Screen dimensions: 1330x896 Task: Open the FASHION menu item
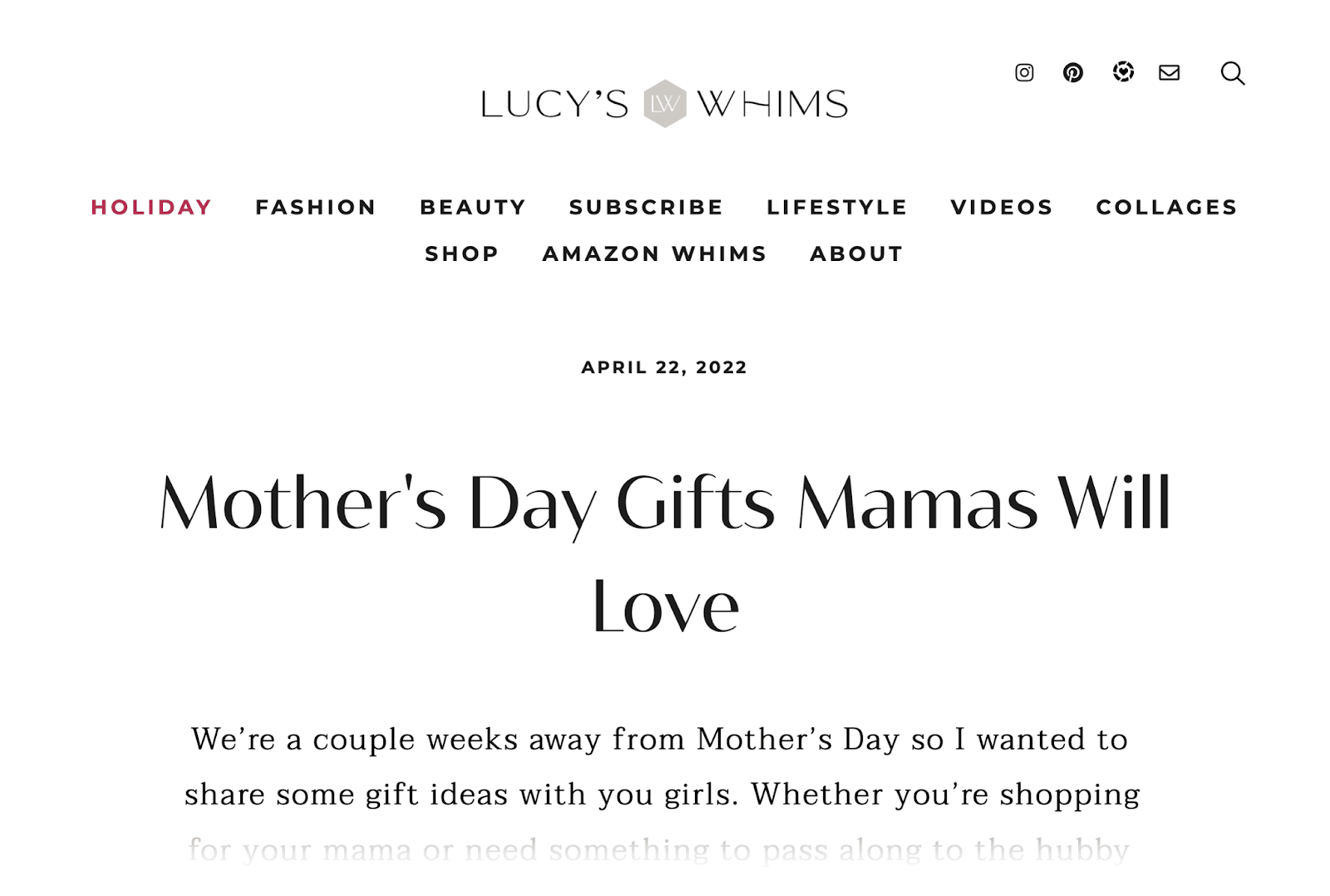(x=316, y=208)
